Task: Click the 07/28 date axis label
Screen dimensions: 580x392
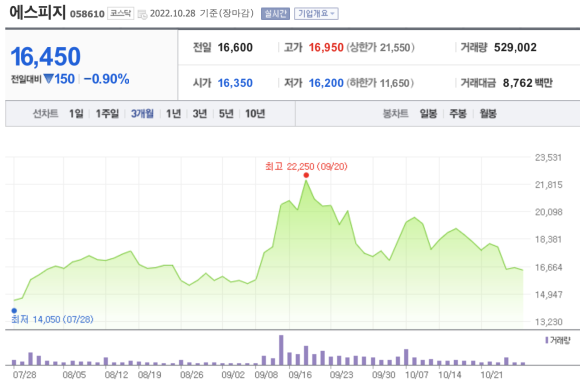Action: point(24,375)
